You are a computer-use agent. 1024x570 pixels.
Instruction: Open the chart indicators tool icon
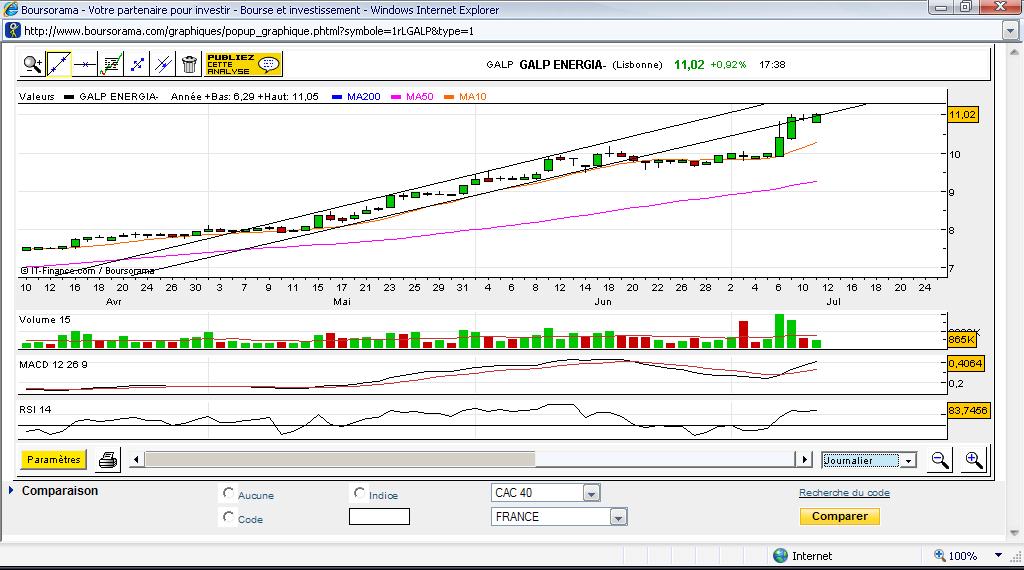(111, 64)
